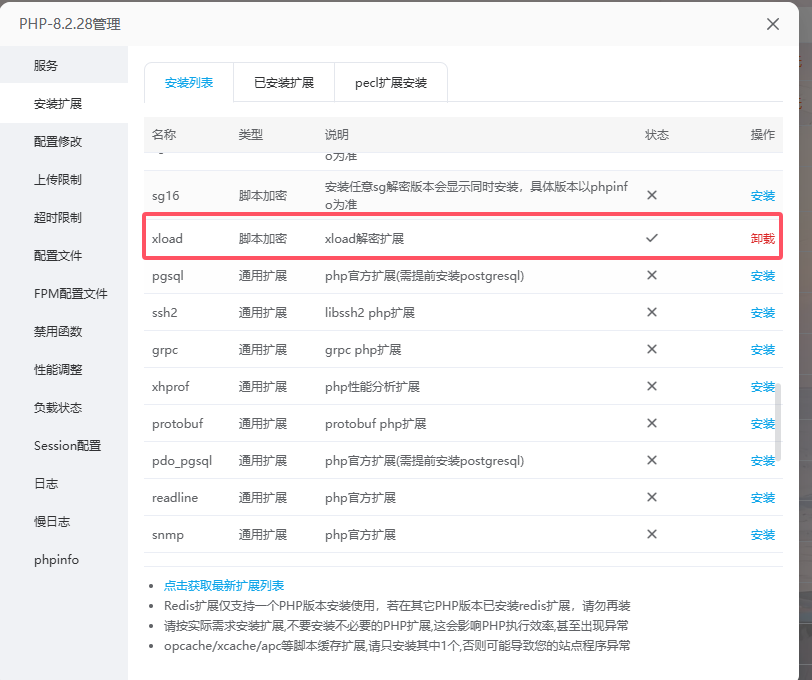This screenshot has height=680, width=812.
Task: Install the grpc extension
Action: pyautogui.click(x=762, y=350)
